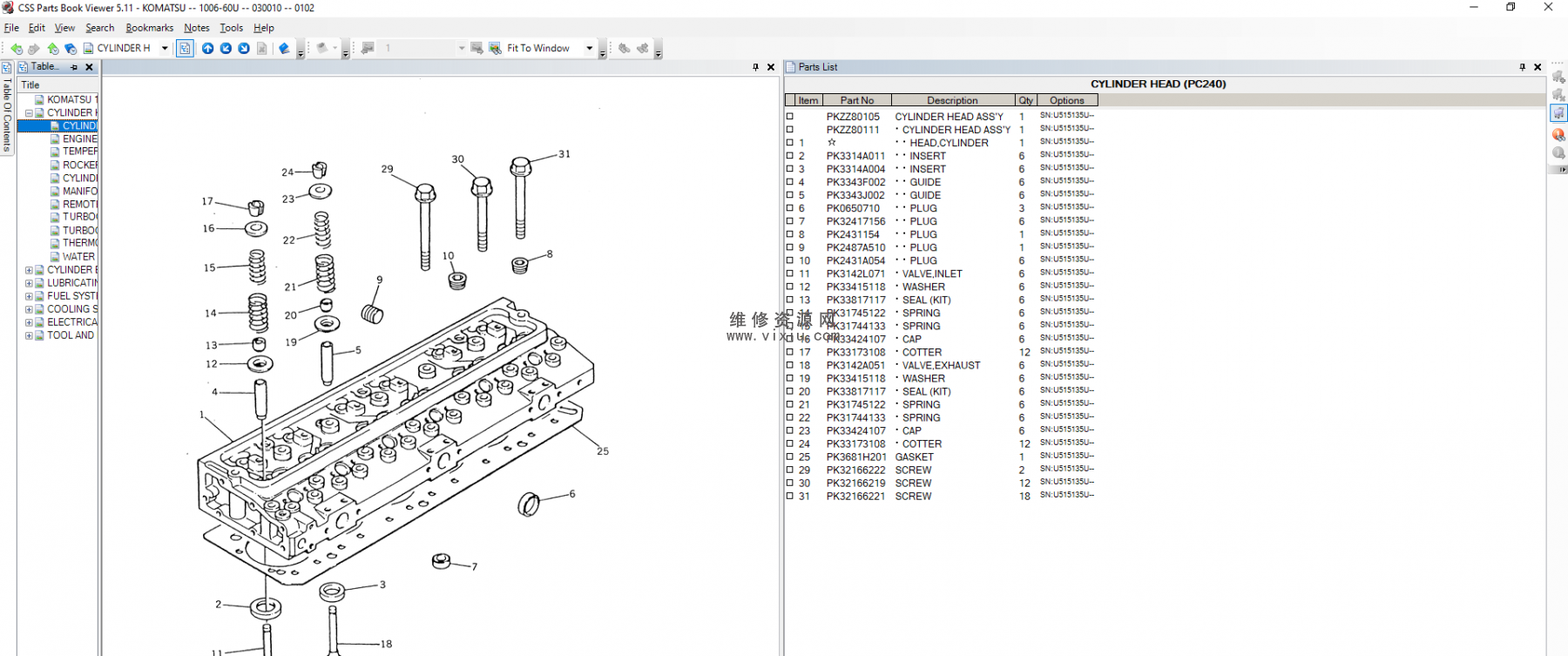Click the green Back navigation arrow
Image resolution: width=1568 pixels, height=656 pixels.
[17, 49]
